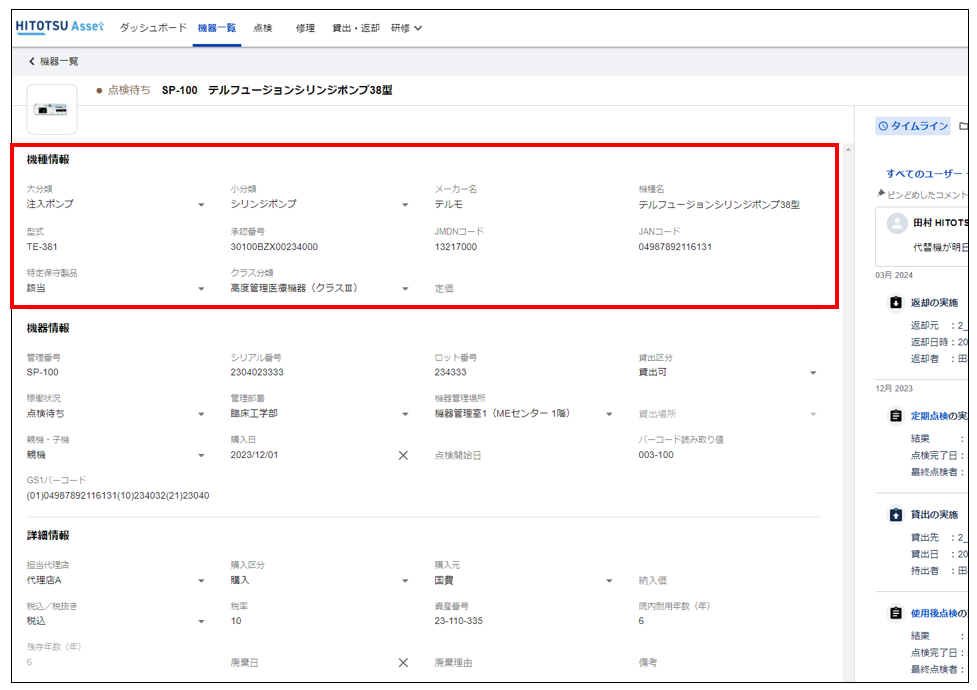Viewport: 977px width, 690px height.
Task: Click the 点検待ち status dot in the header
Action: point(99,90)
